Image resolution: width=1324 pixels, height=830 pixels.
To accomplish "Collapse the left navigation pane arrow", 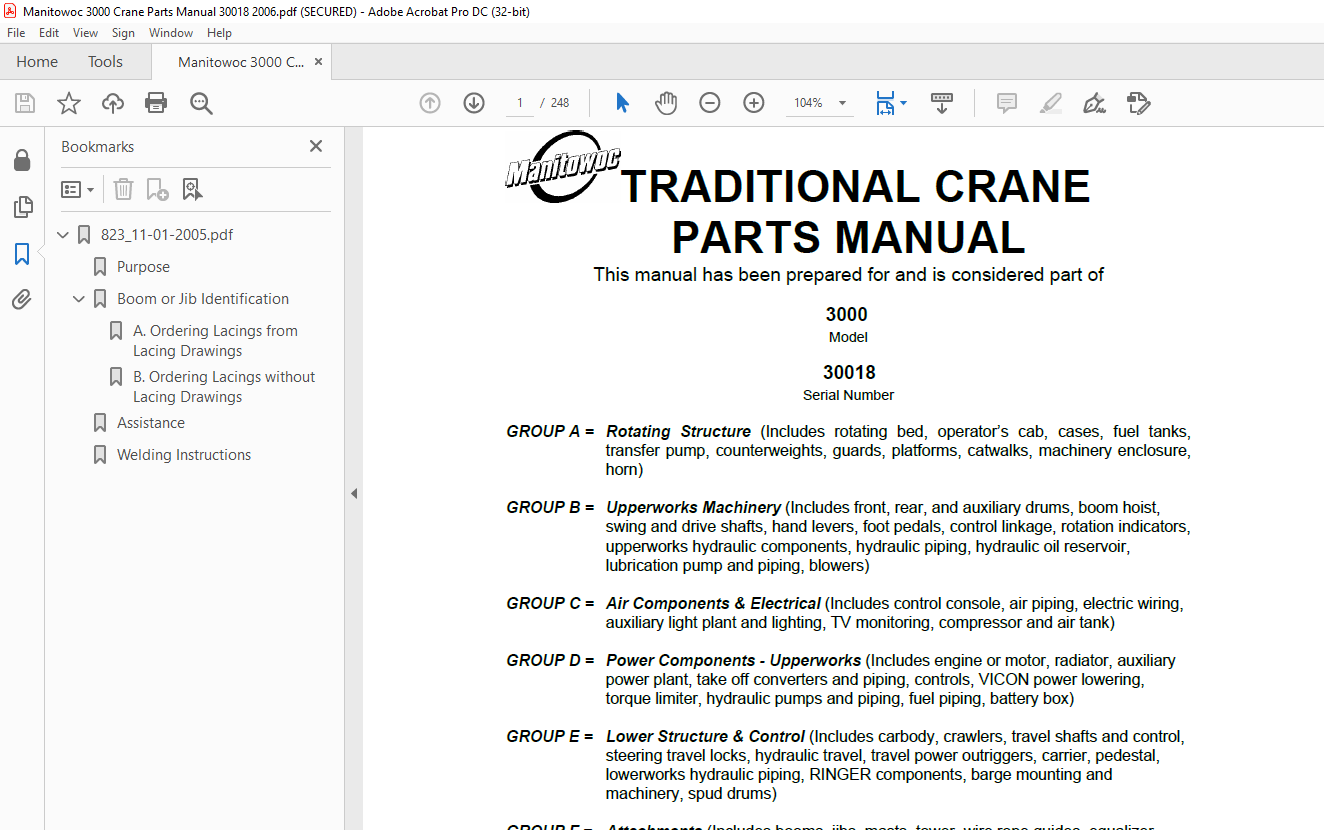I will click(x=353, y=493).
